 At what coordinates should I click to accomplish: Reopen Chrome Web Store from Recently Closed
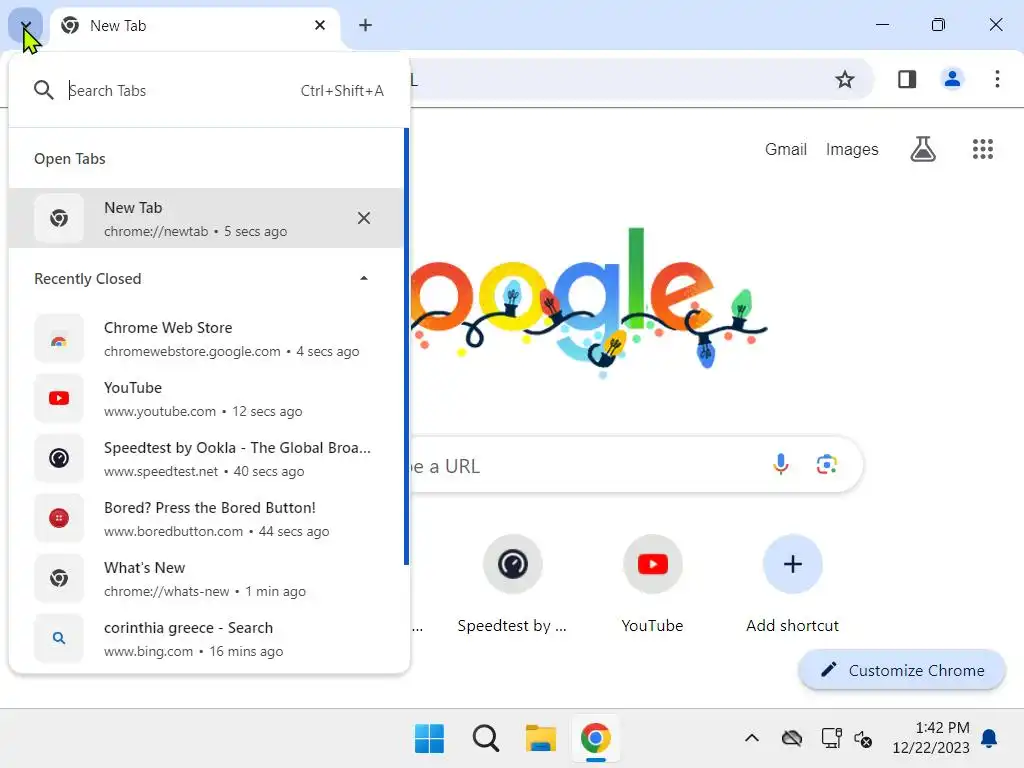[x=206, y=339]
